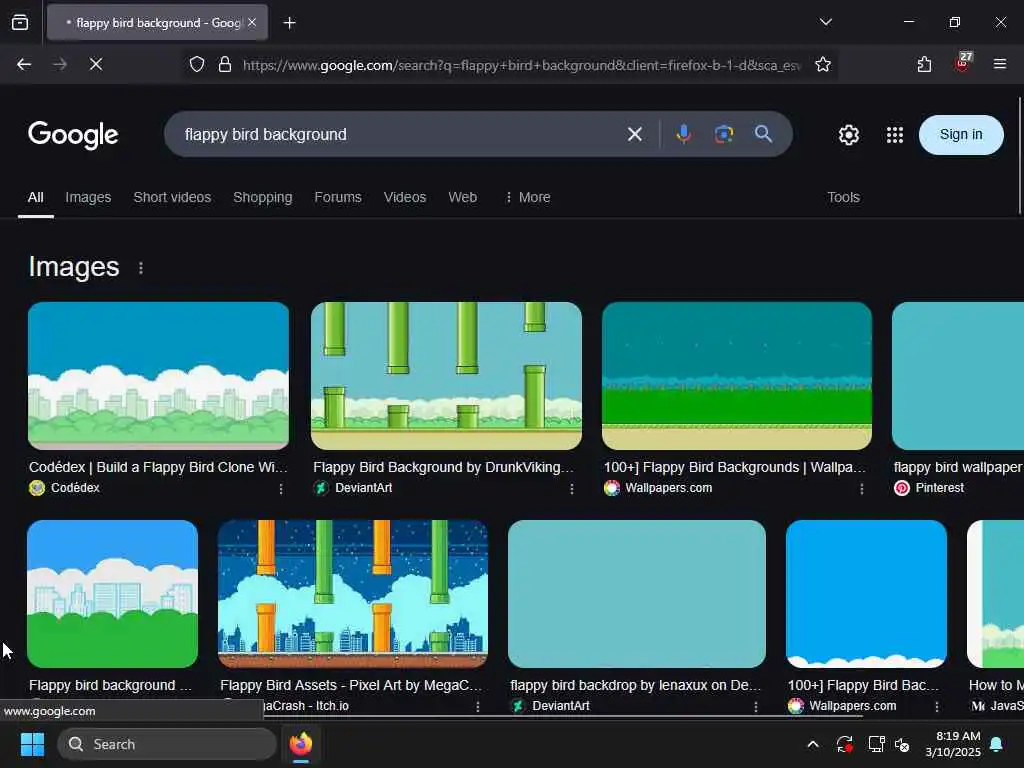Open flappy bird wallpaper Pinterest link
The image size is (1024, 768).
958,468
